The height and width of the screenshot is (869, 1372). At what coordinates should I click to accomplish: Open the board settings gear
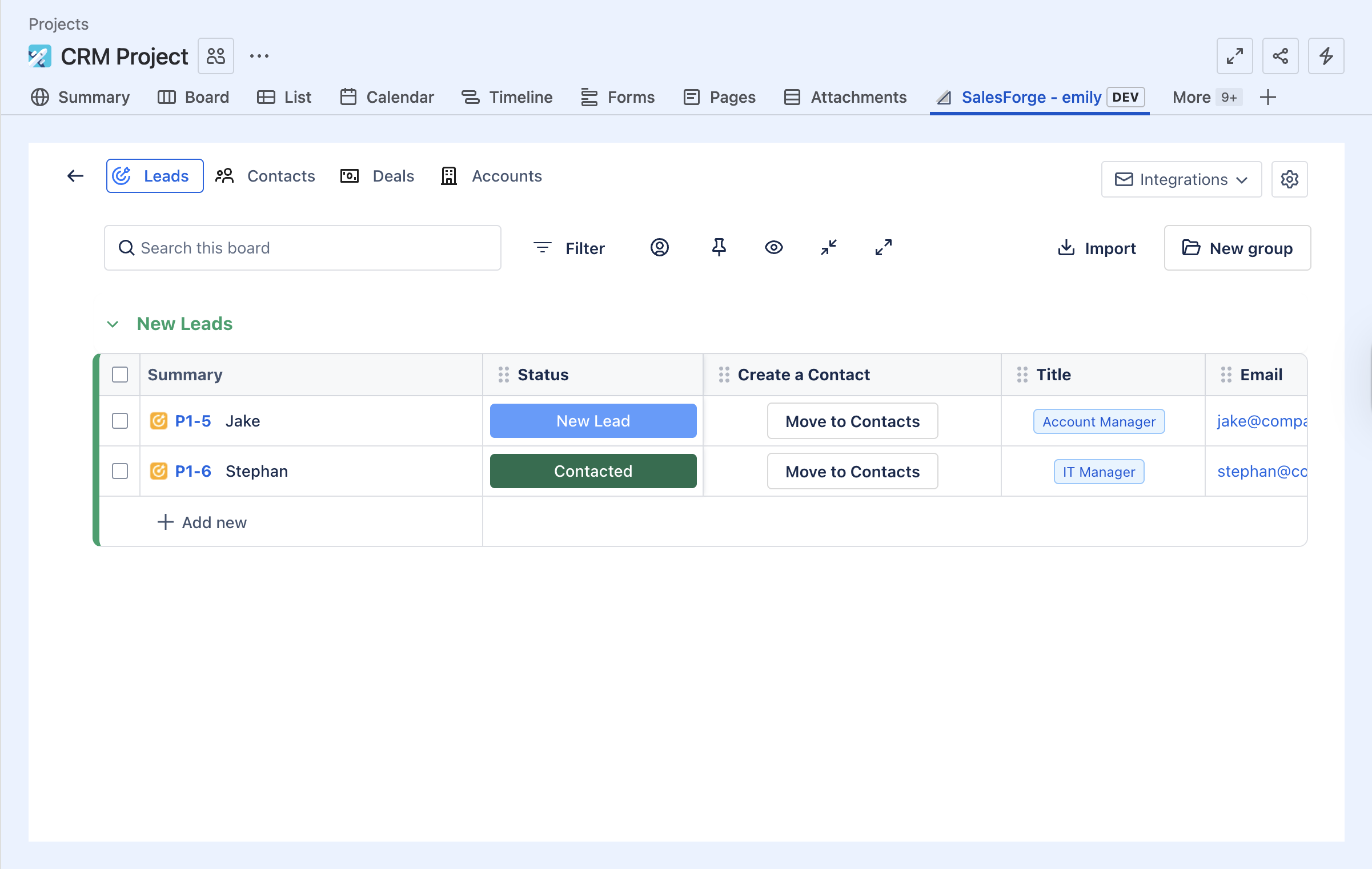click(x=1289, y=179)
